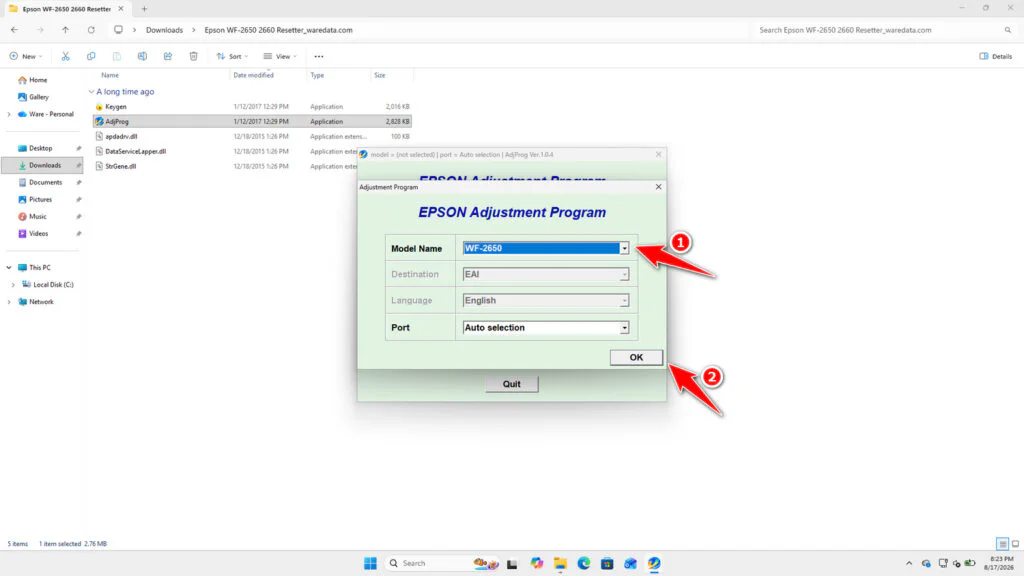Open Home in the navigation pane
1024x576 pixels.
[38, 80]
